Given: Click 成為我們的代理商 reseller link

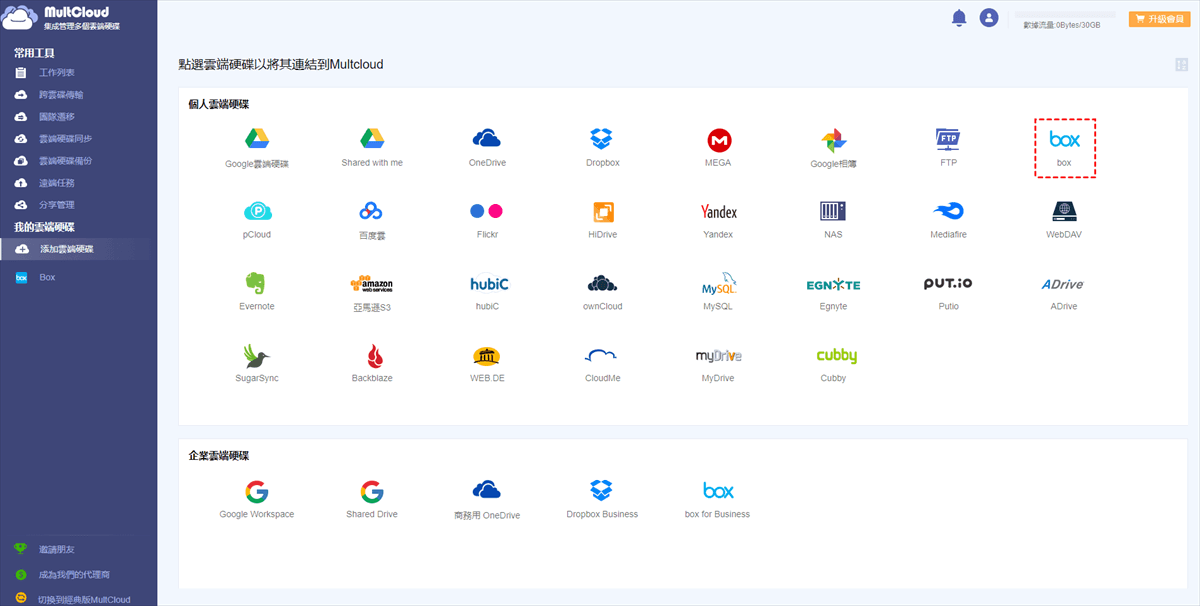Looking at the screenshot, I should [74, 575].
